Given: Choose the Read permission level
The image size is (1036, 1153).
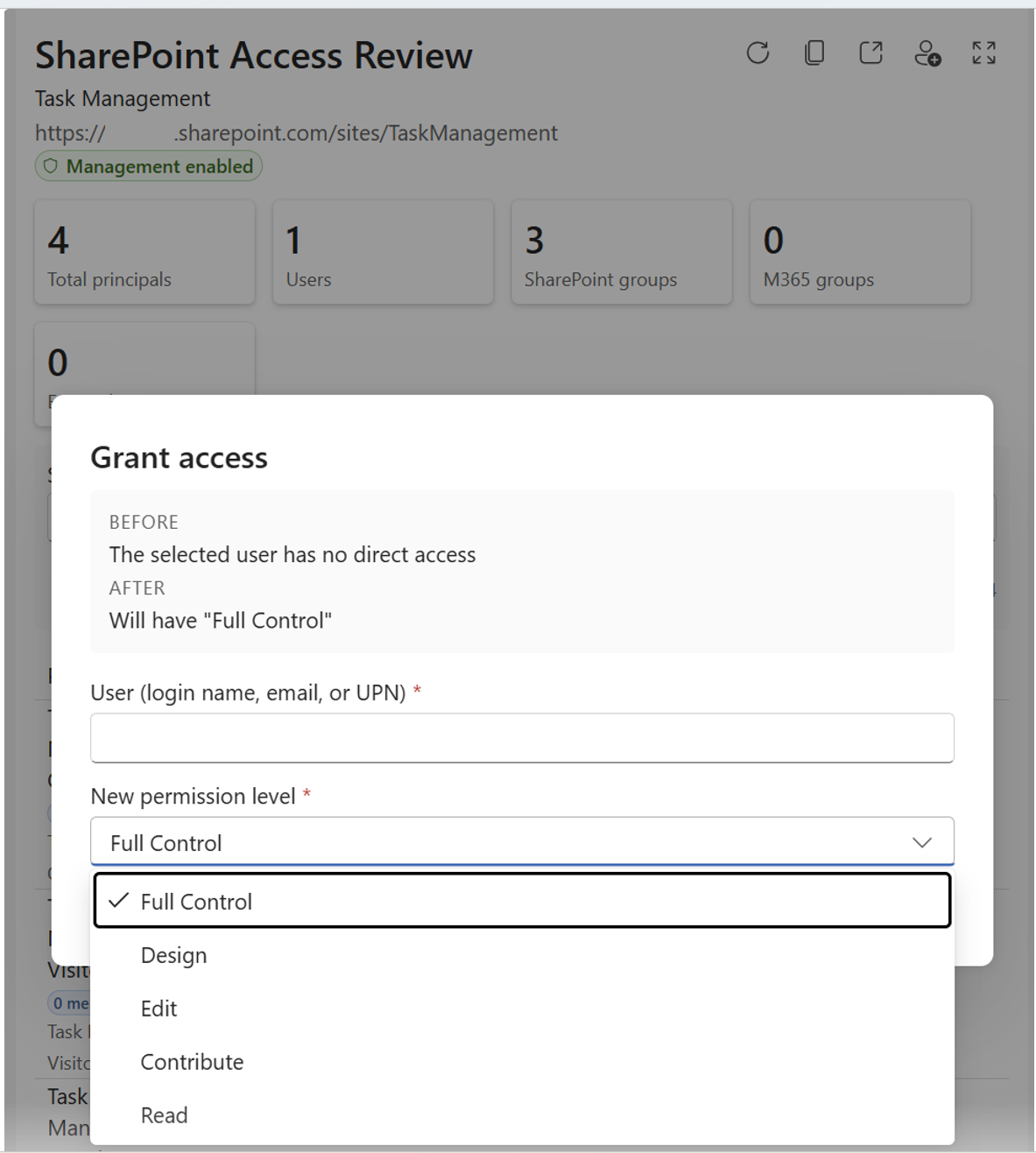Looking at the screenshot, I should (x=522, y=1115).
